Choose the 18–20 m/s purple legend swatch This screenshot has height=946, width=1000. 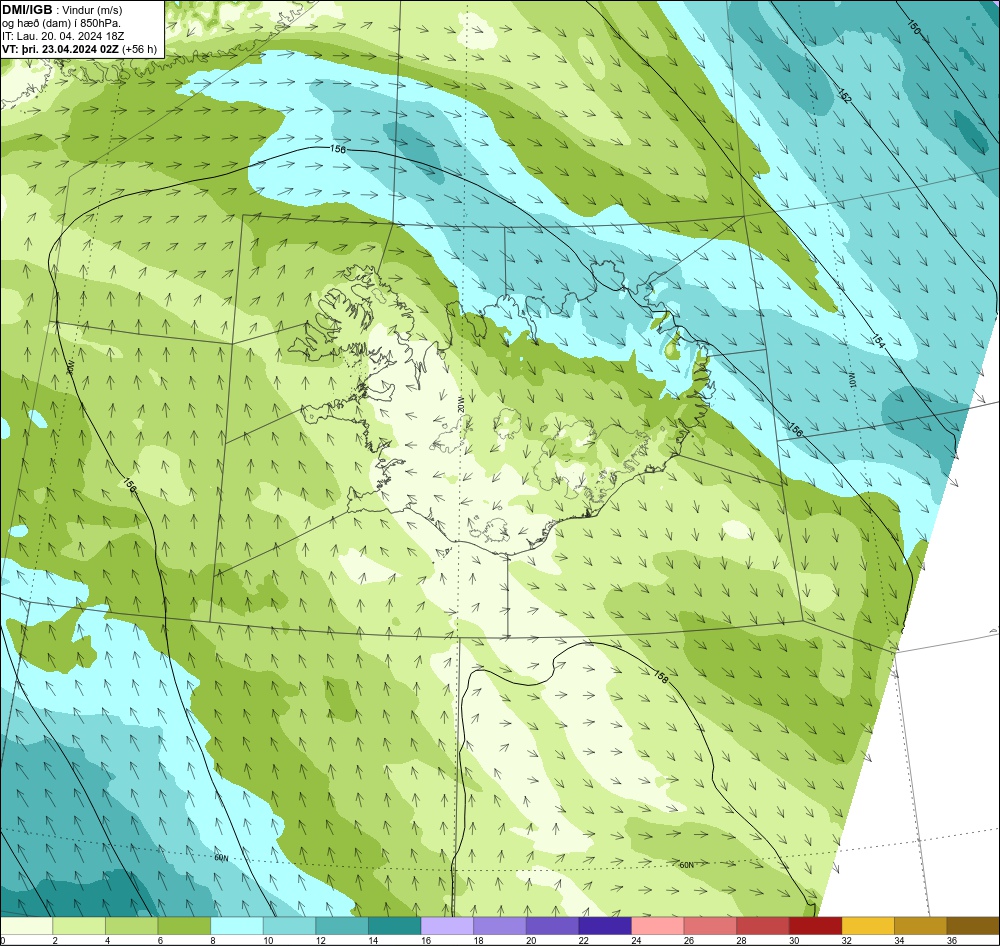coord(500,926)
